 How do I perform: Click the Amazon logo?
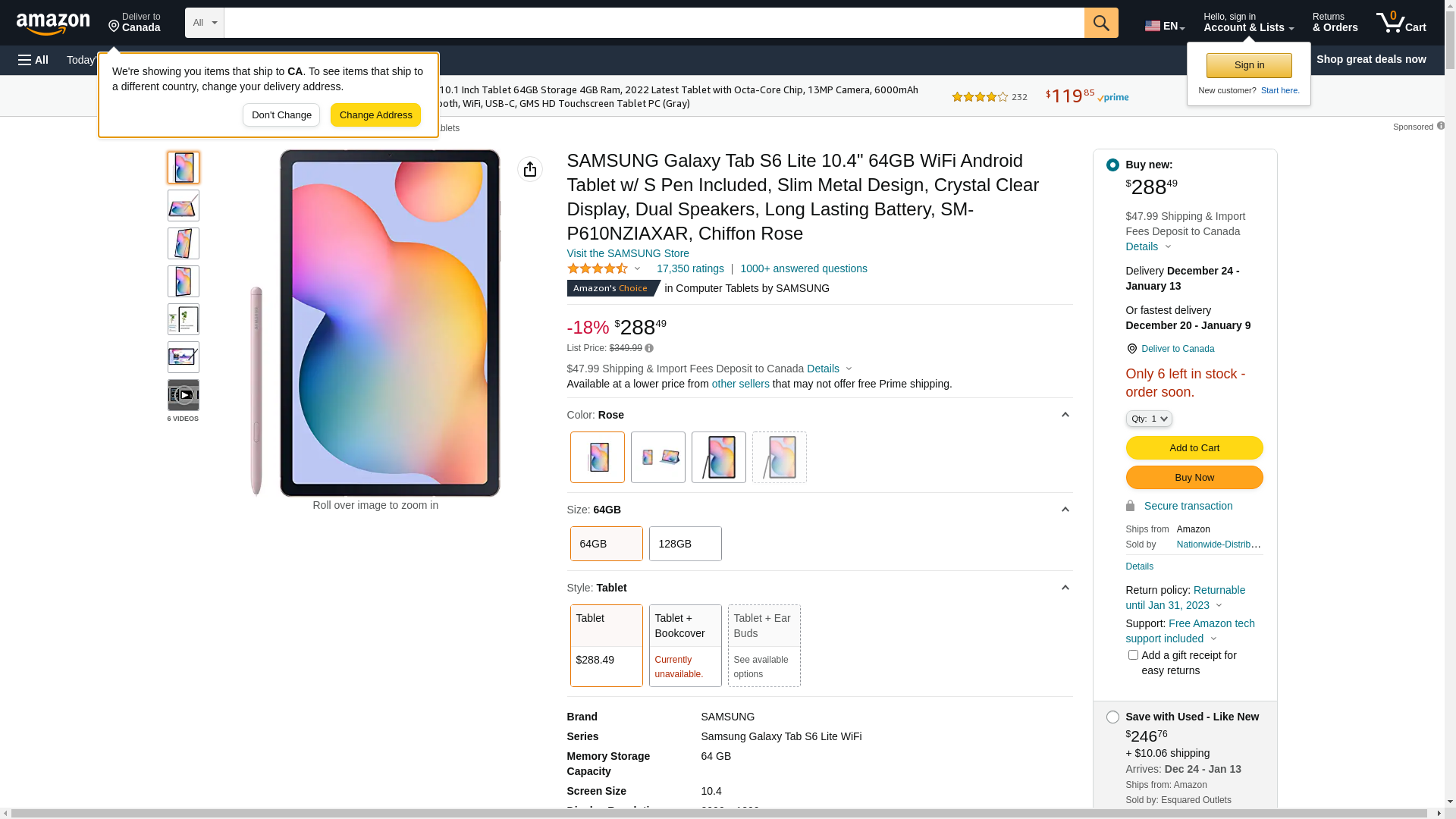point(53,24)
